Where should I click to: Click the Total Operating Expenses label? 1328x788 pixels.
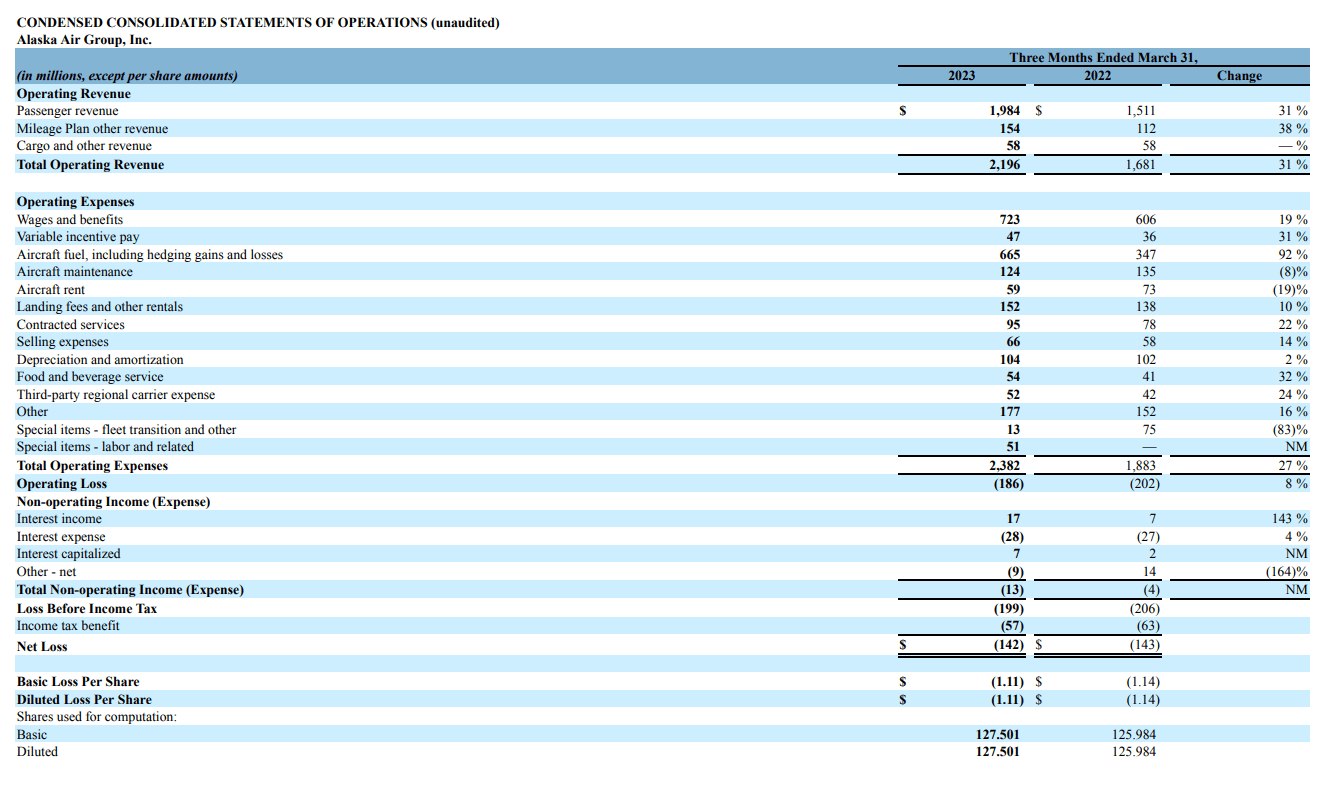click(x=91, y=465)
